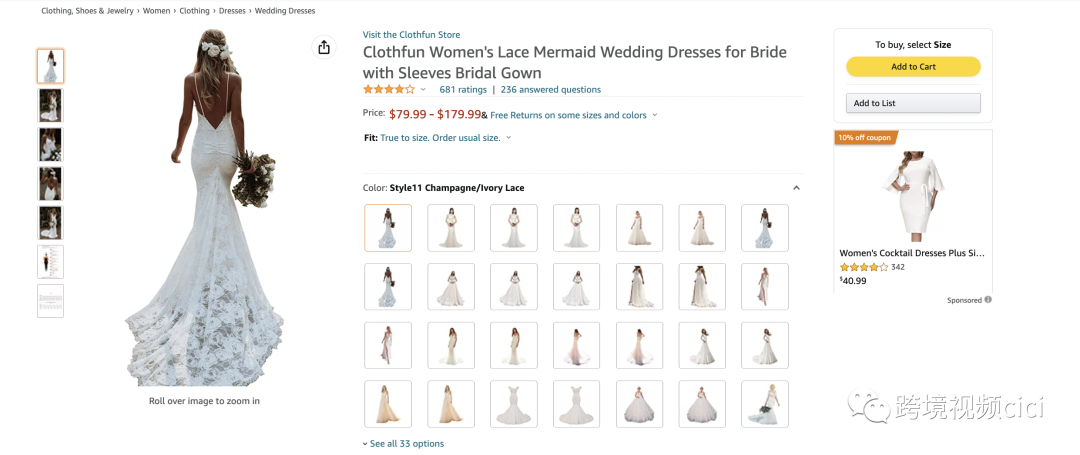Open the sponsored Women's Cocktail Dresses ad
The image size is (1080, 455).
(912, 253)
